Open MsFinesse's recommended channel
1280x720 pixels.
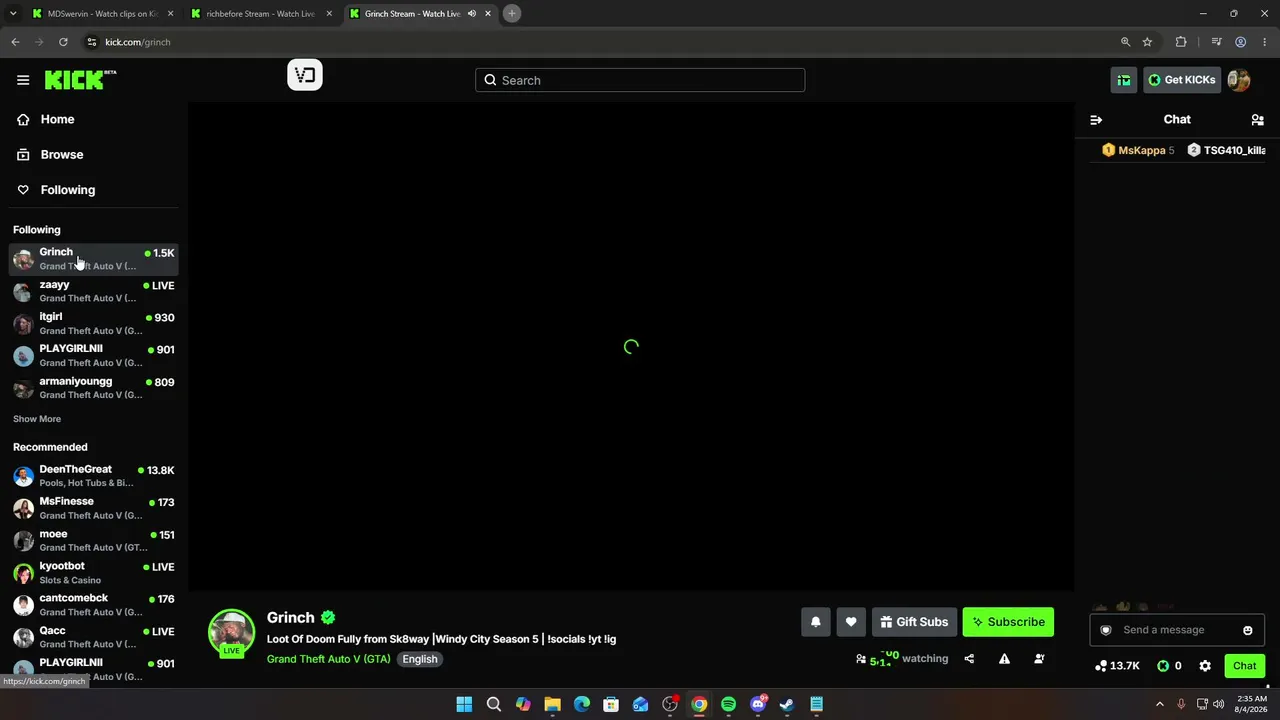click(94, 508)
